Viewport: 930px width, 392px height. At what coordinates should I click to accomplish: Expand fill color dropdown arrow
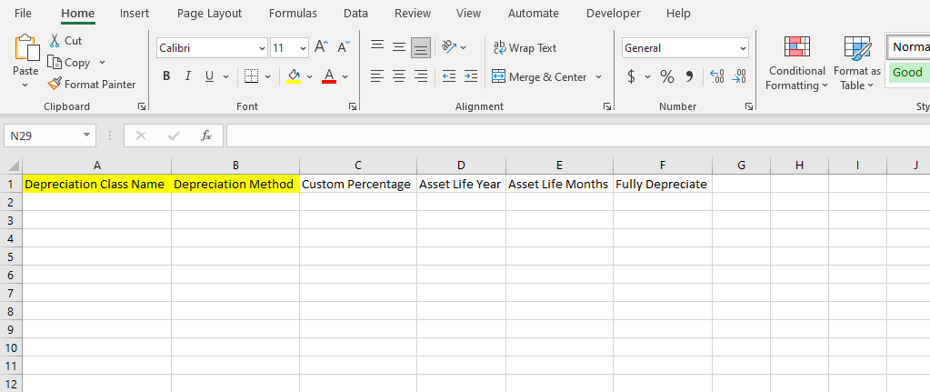[x=309, y=77]
